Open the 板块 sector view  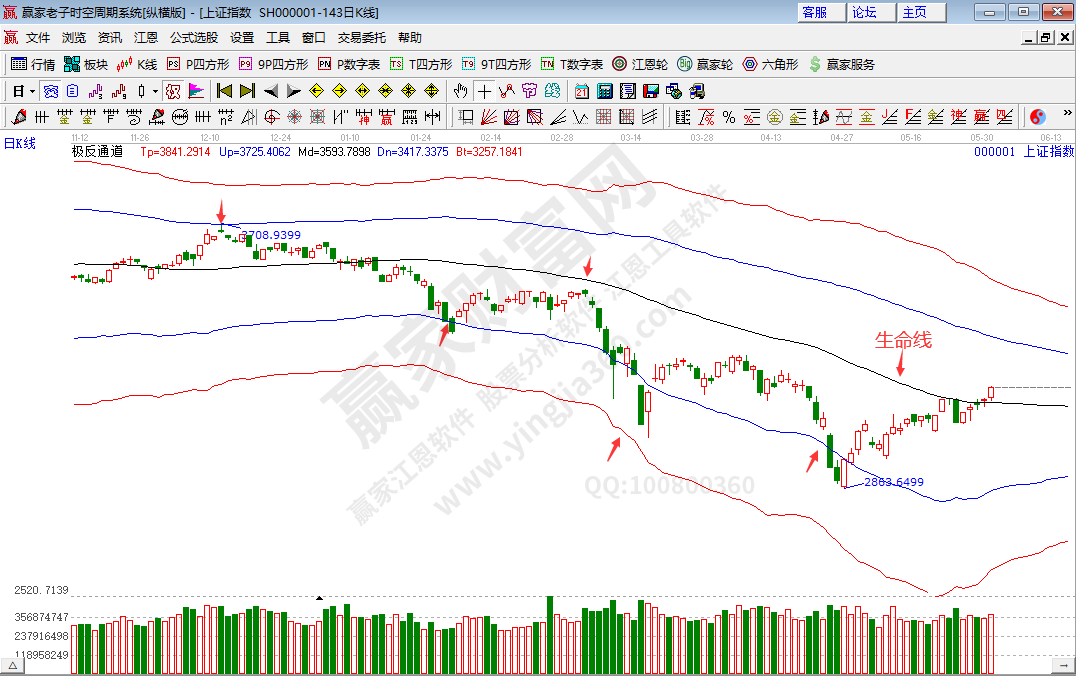pyautogui.click(x=85, y=64)
